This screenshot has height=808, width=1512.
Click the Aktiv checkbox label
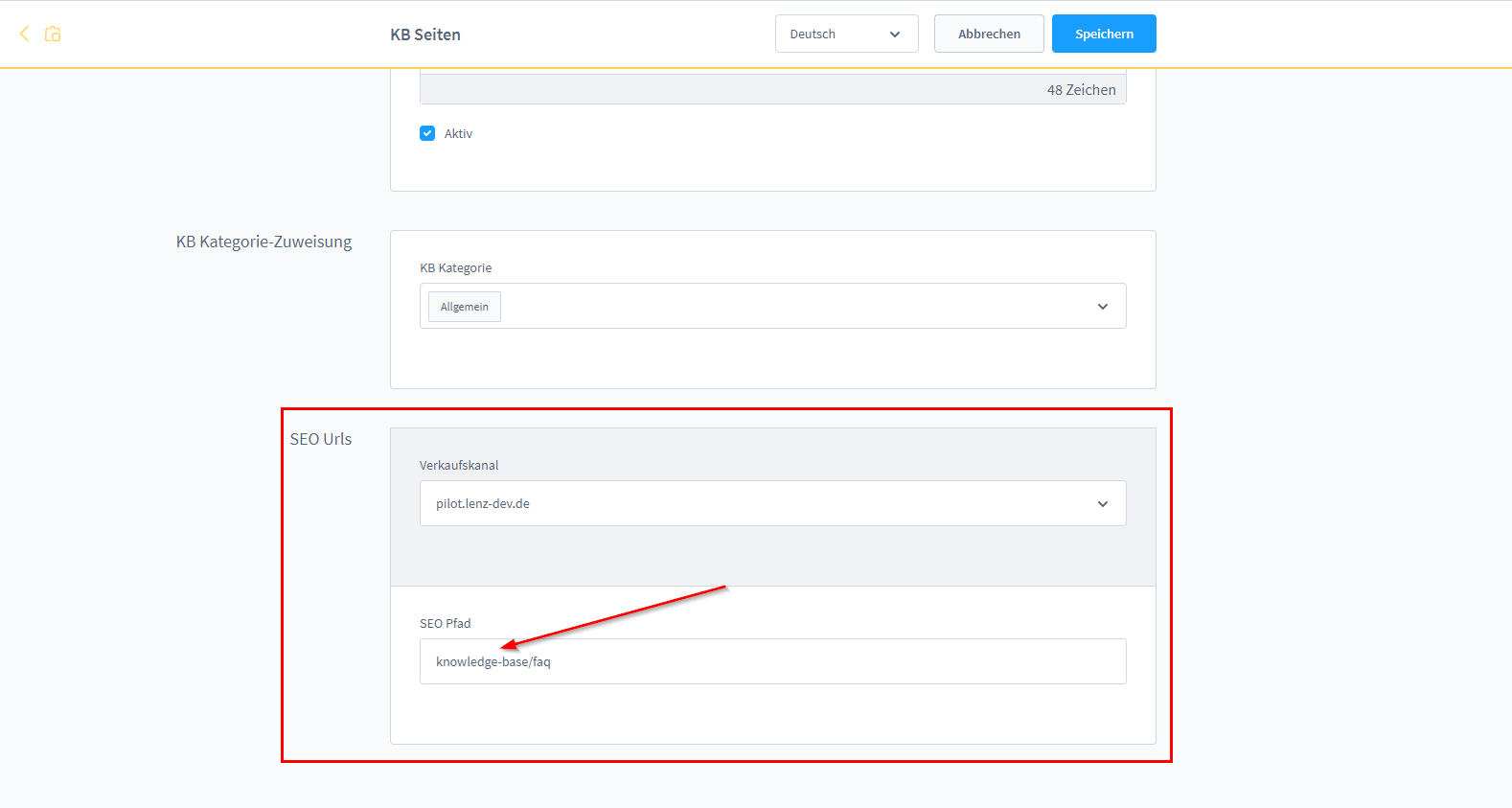point(458,133)
